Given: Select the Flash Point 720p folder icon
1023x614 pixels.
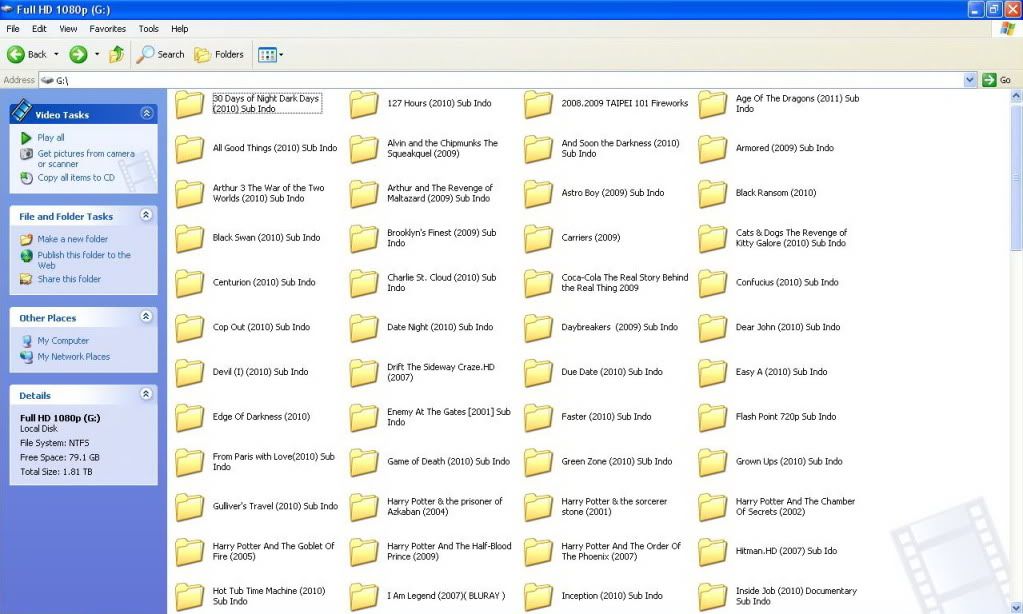Looking at the screenshot, I should [712, 417].
